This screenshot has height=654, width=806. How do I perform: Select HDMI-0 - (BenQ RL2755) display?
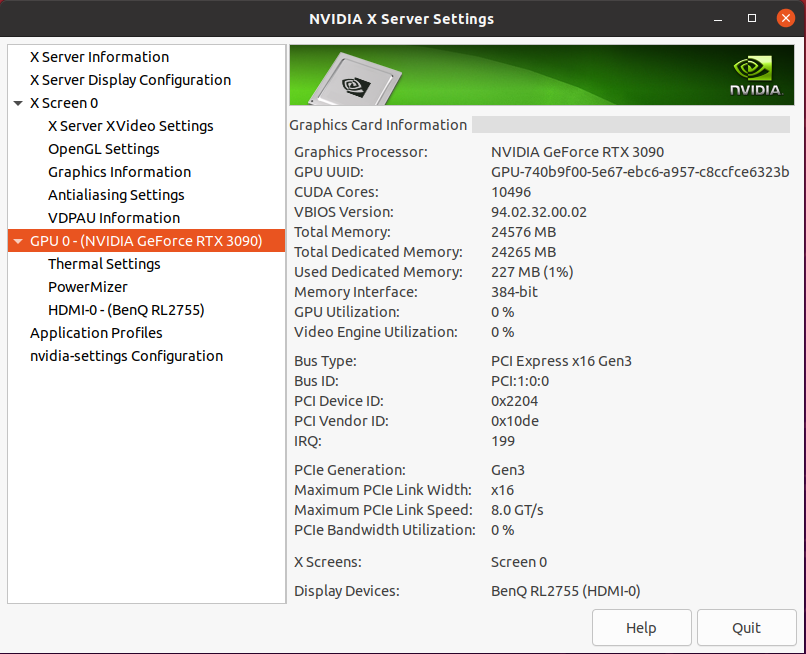click(x=126, y=310)
